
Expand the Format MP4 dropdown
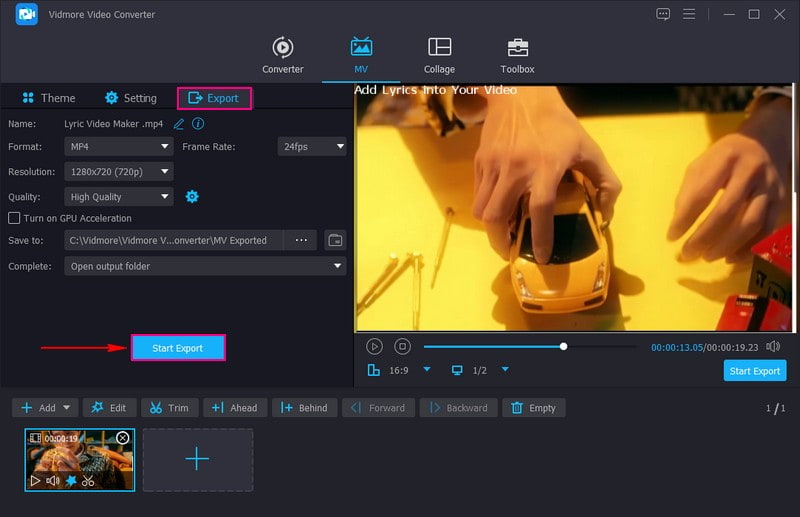[x=119, y=146]
